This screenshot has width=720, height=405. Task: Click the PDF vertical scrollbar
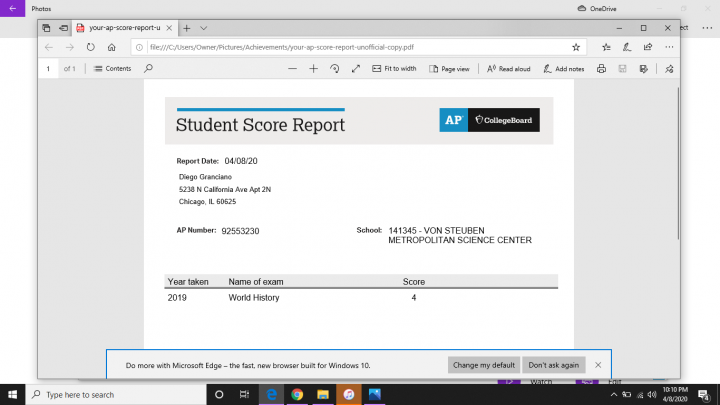[678, 163]
